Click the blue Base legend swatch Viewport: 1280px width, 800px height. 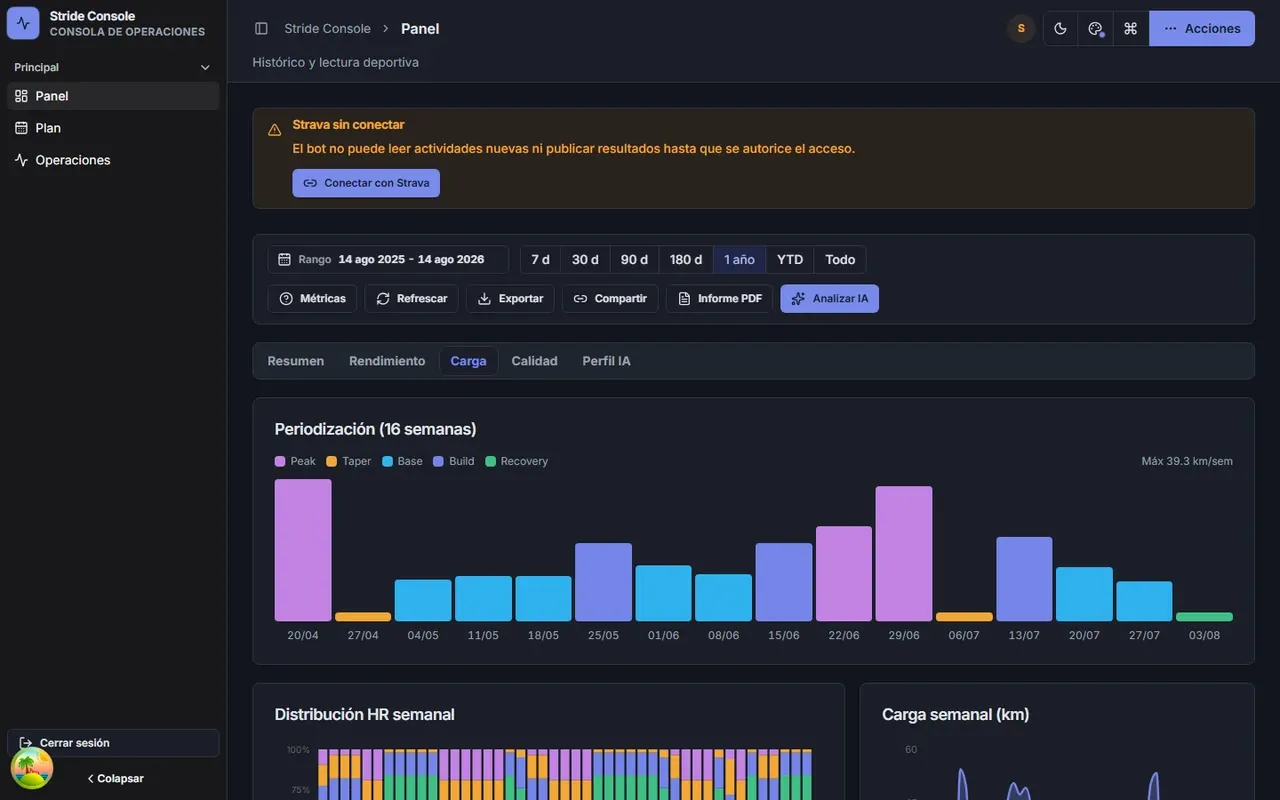point(387,461)
